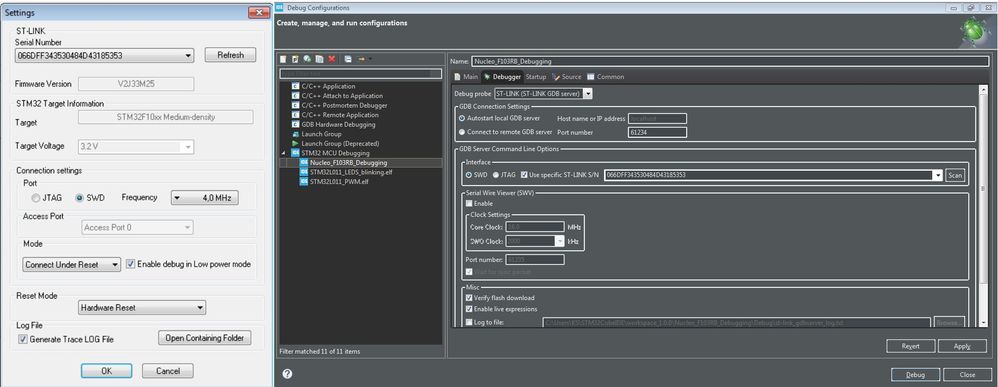This screenshot has width=998, height=387.
Task: Click the Collapse All icon in the toolbar
Action: coord(348,59)
